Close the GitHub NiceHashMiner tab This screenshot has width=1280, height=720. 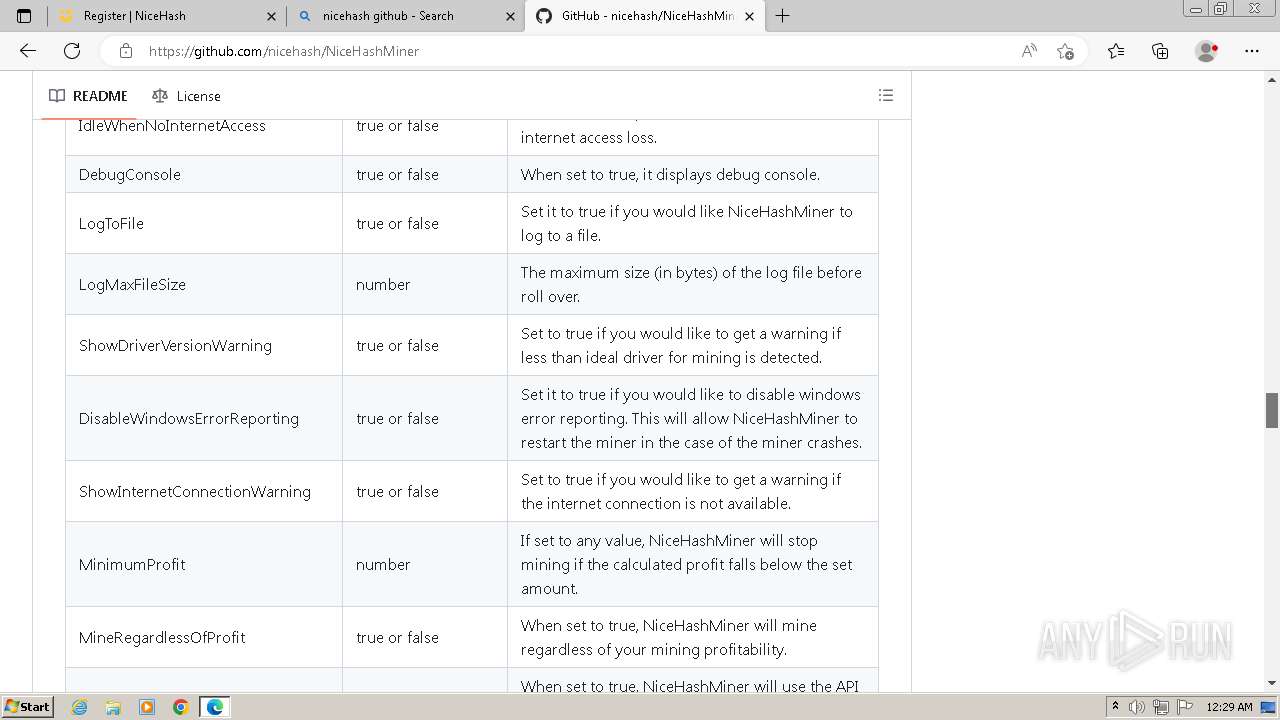(x=749, y=16)
